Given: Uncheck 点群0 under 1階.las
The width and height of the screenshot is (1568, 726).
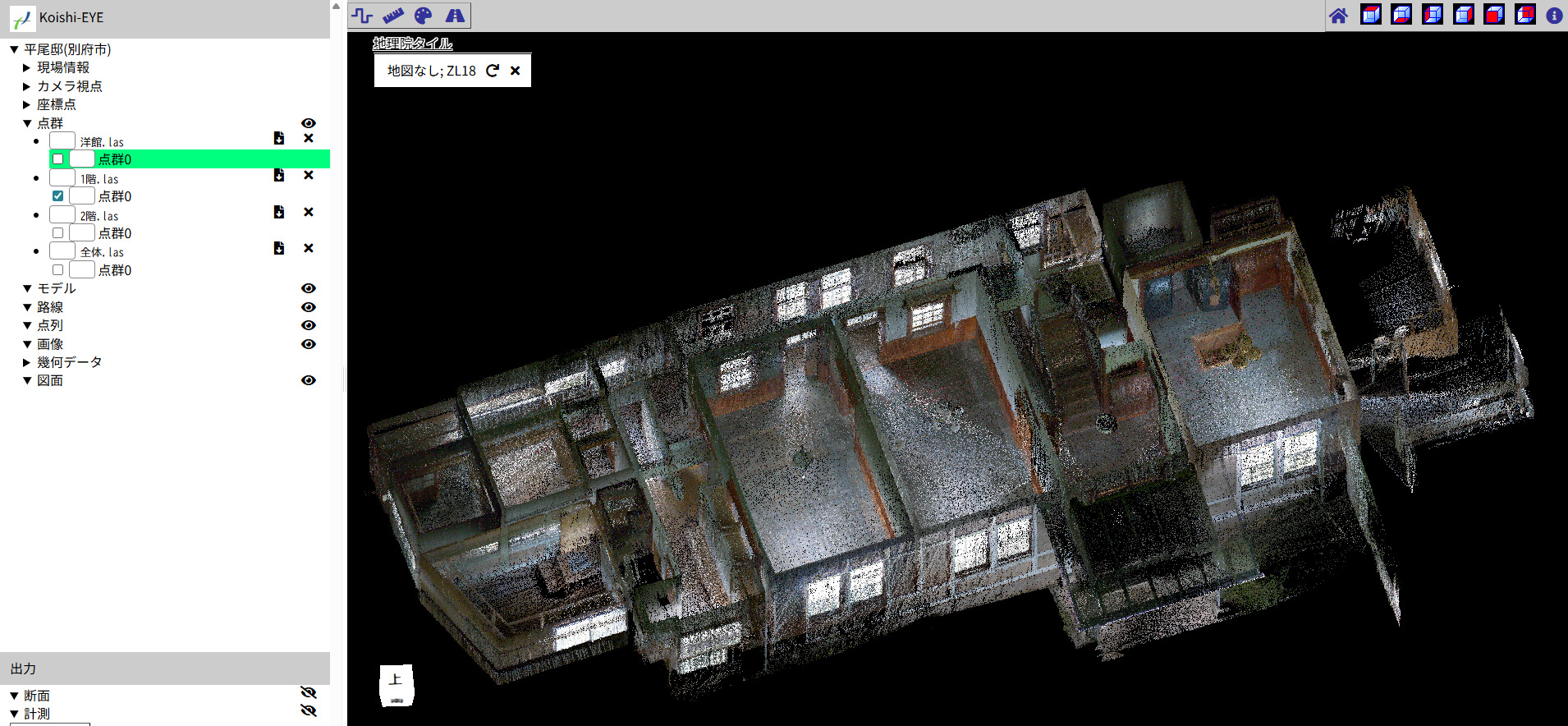Looking at the screenshot, I should (58, 196).
